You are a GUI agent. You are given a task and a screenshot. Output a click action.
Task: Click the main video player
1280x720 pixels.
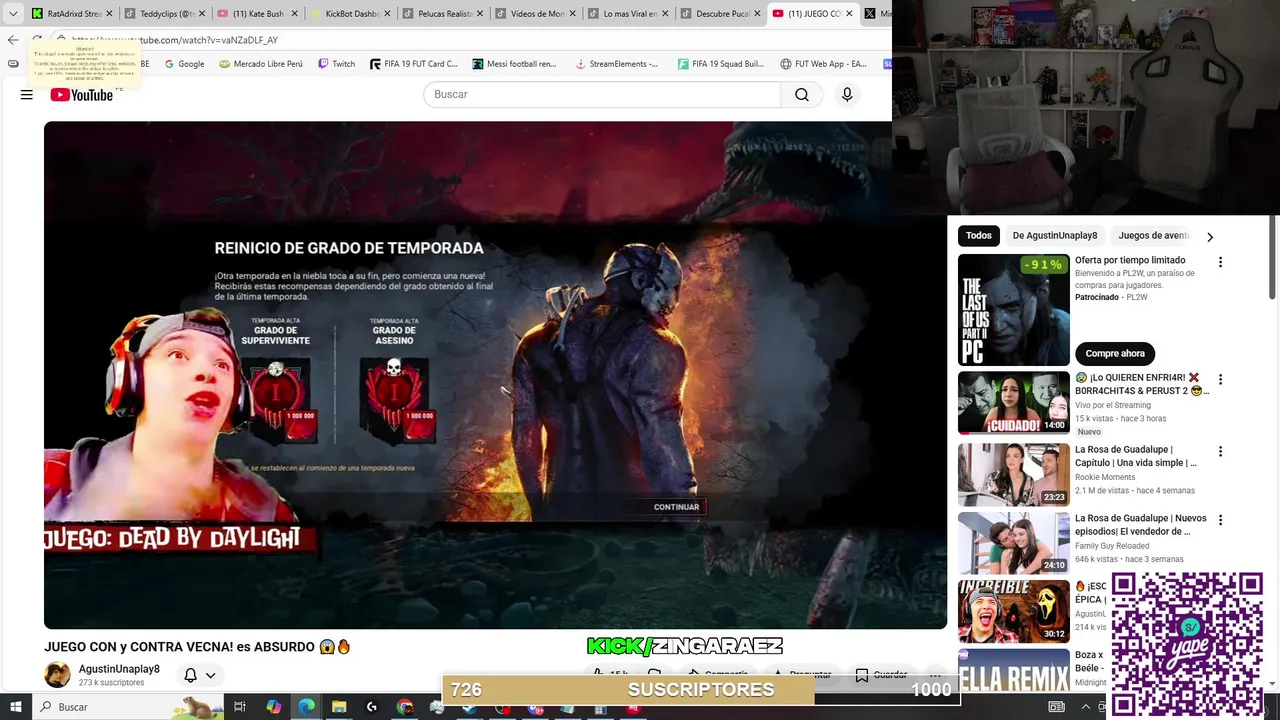(x=495, y=375)
